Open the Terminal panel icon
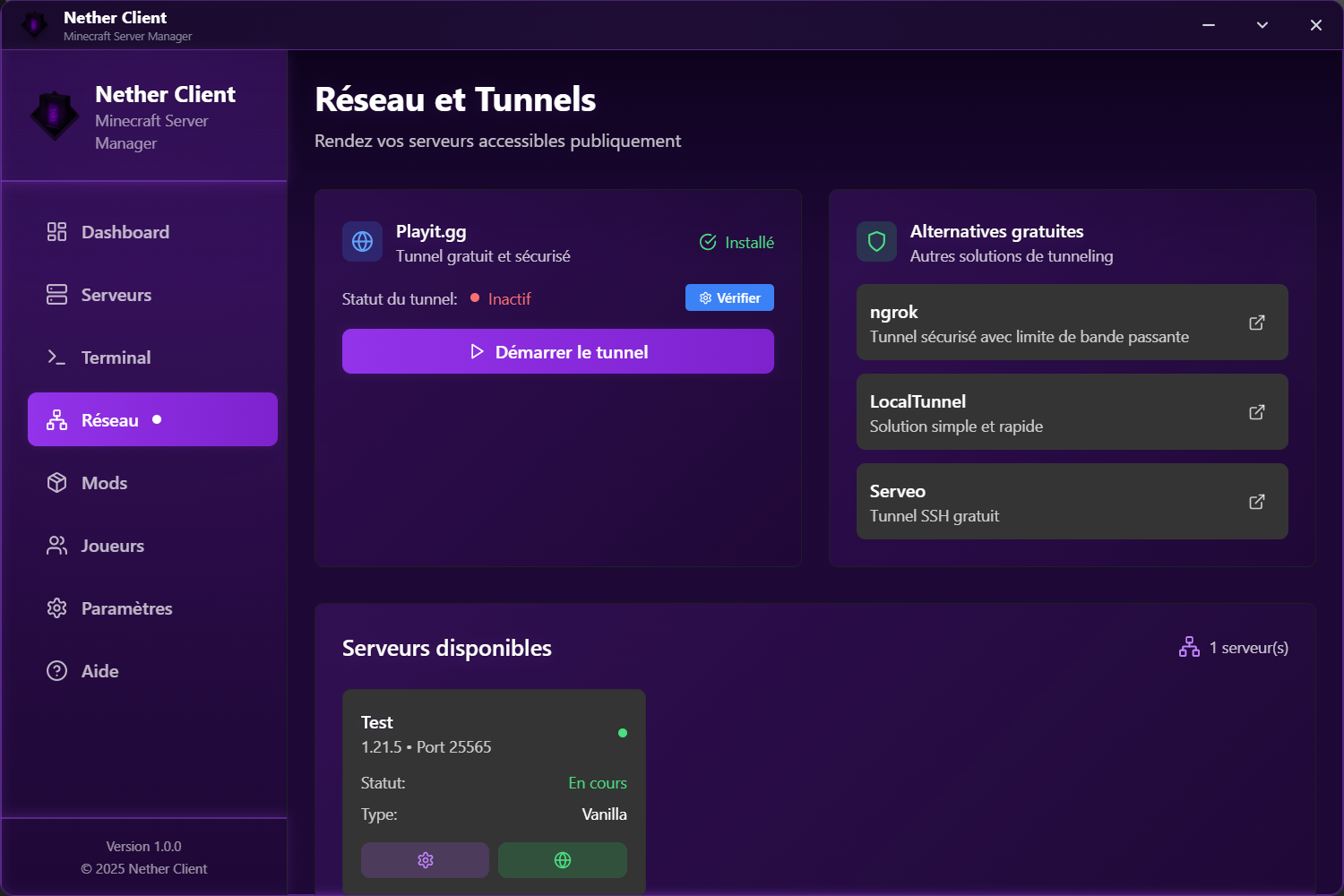 [56, 357]
